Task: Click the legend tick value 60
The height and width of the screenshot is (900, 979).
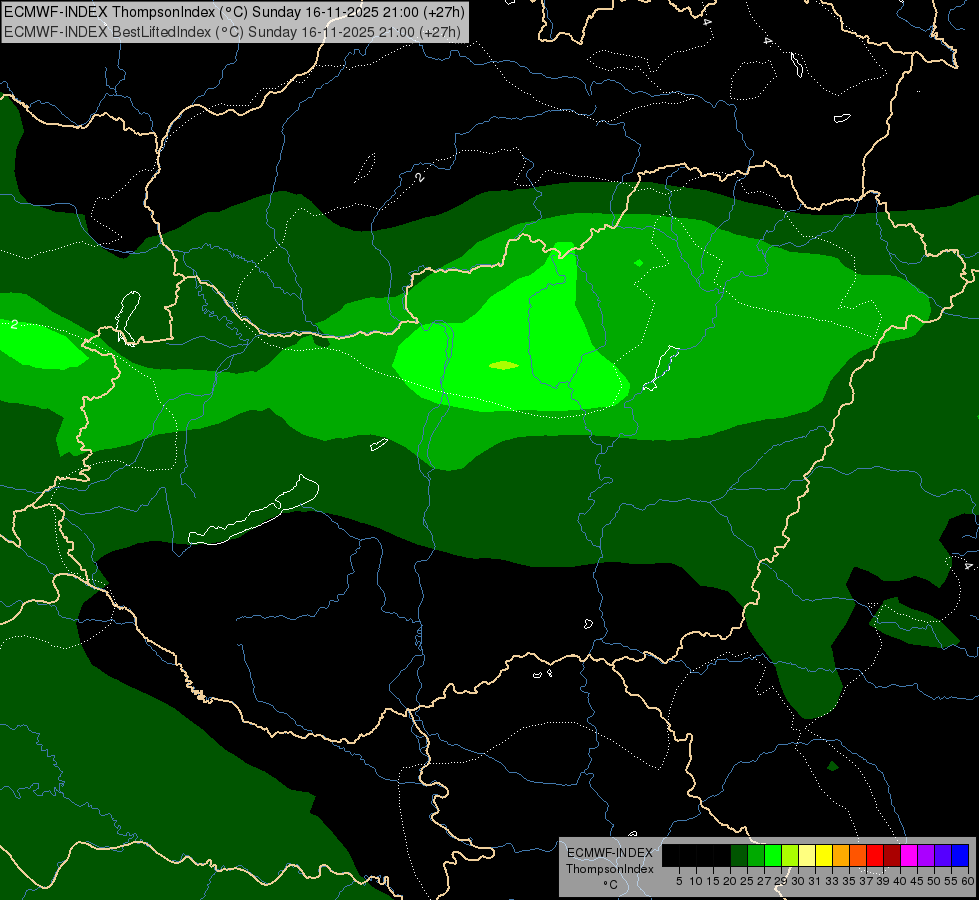Action: pos(968,881)
